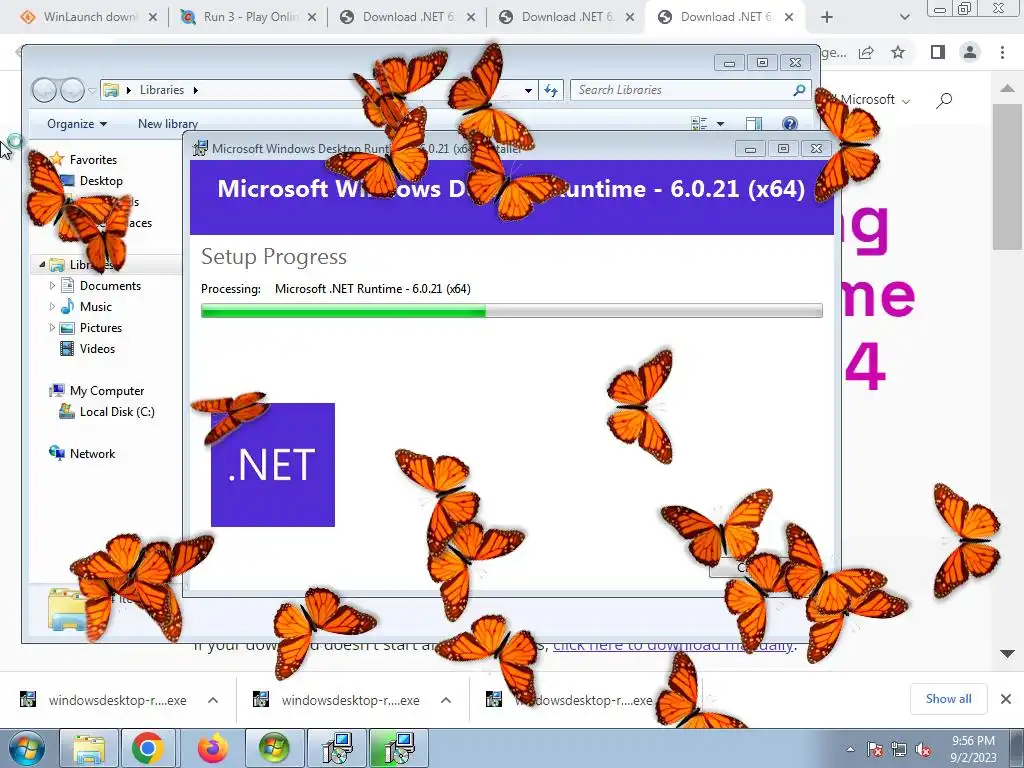
Task: Click the search magnifier on the Microsoft page
Action: (944, 101)
